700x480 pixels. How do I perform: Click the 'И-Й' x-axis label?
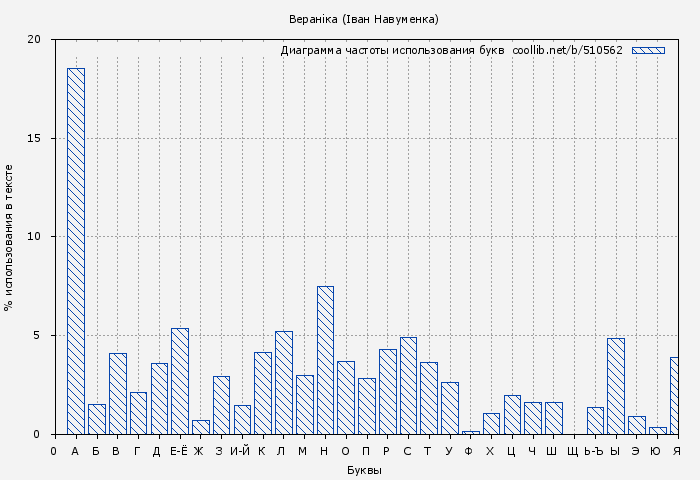click(240, 452)
